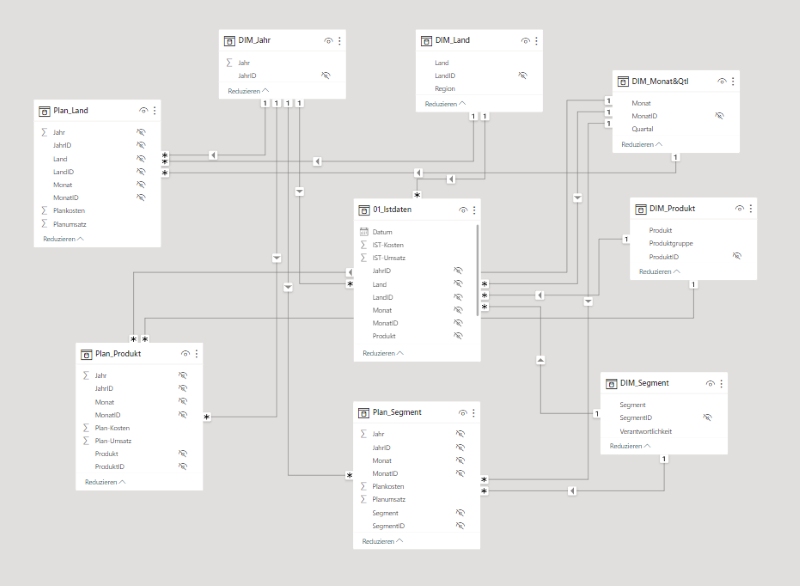Open more options for DIM_Monat&Qtl table
Image resolution: width=800 pixels, height=586 pixels.
coord(733,81)
